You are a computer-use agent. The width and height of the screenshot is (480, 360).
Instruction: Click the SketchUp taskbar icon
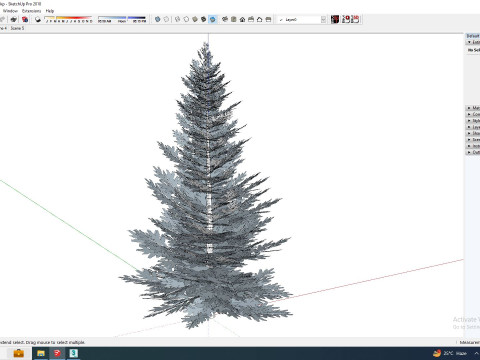[x=57, y=353]
